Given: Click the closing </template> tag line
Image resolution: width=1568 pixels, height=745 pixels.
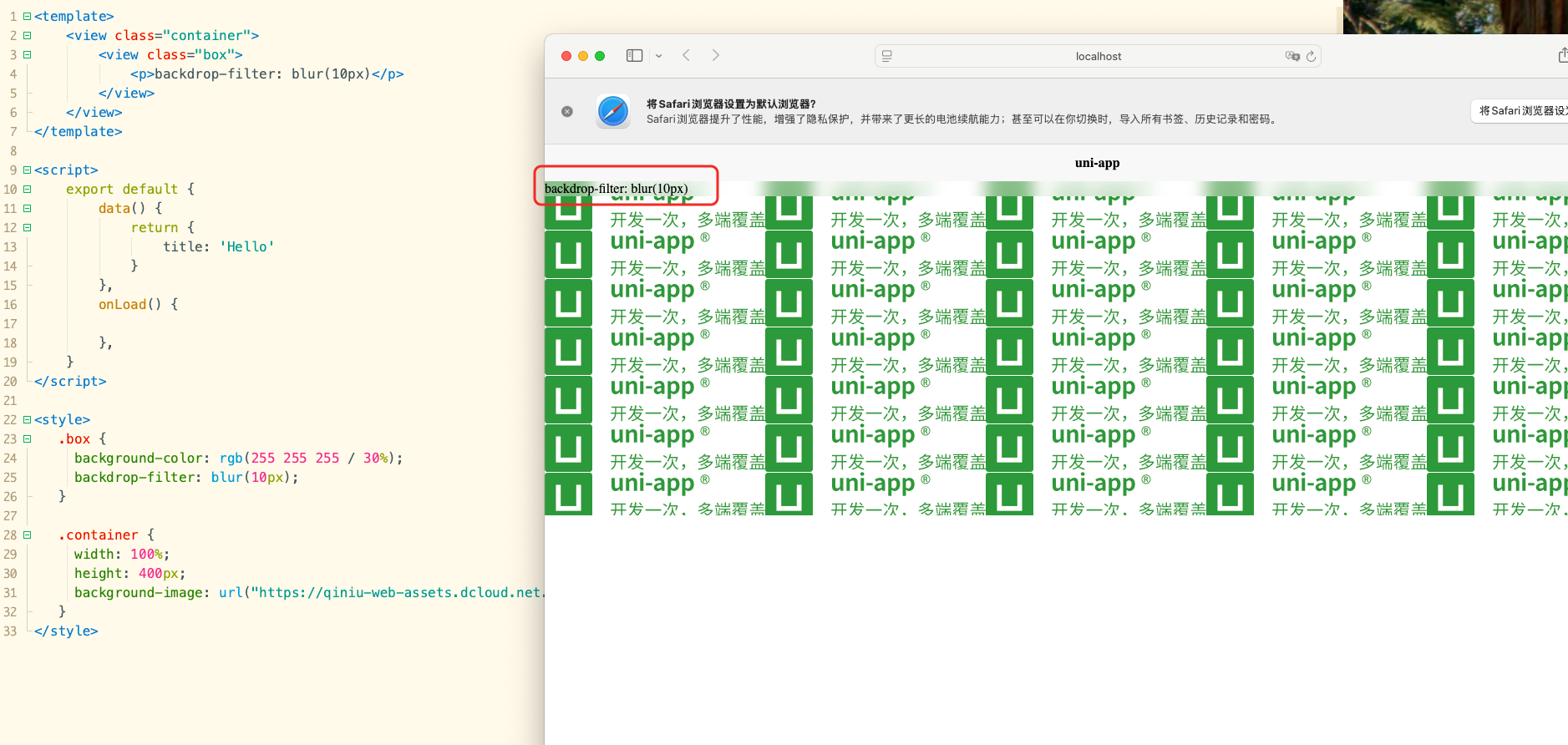Looking at the screenshot, I should tap(79, 132).
